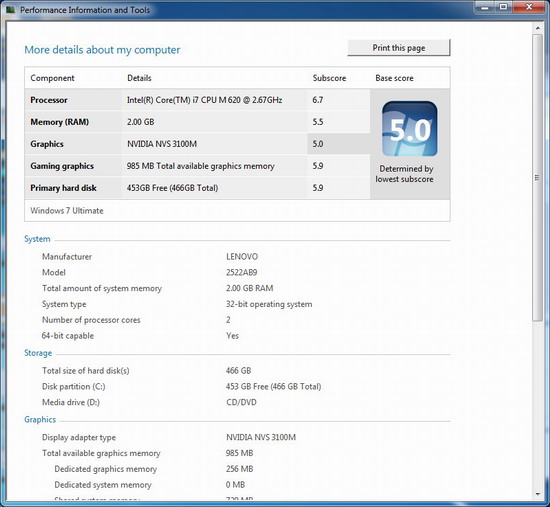Select the Primary hard disk row
Viewport: 550px width, 507px height.
[x=197, y=188]
